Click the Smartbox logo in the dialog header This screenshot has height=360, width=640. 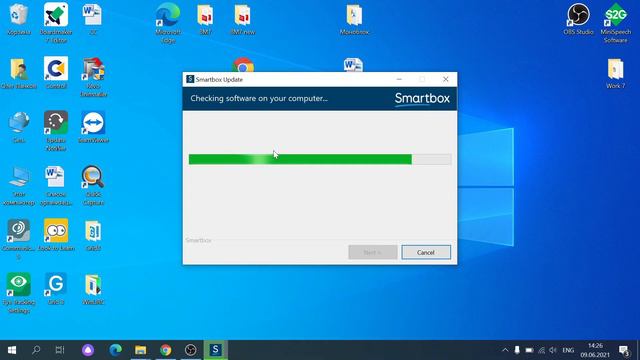tap(422, 99)
